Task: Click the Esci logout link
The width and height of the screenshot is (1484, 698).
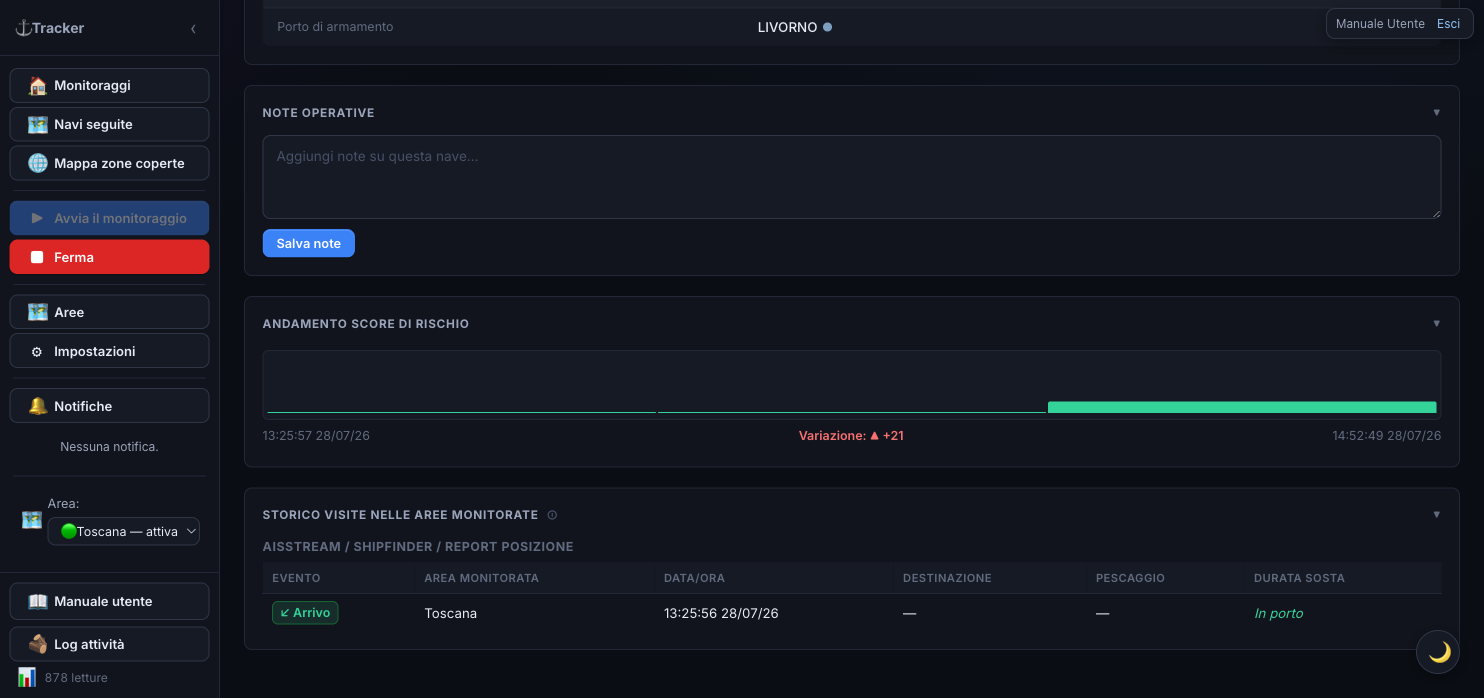Action: click(x=1448, y=24)
